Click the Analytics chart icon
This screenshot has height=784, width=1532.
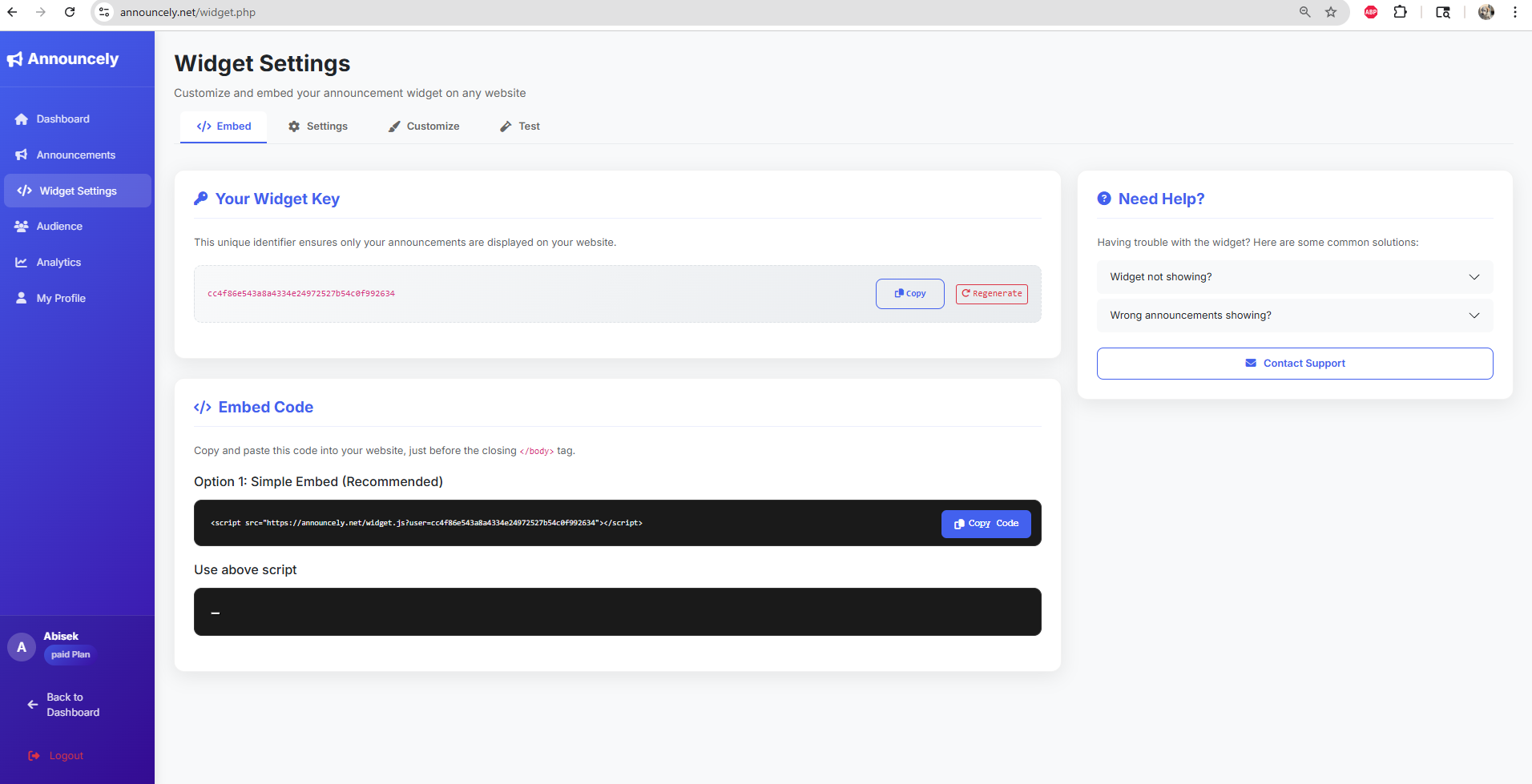pyautogui.click(x=22, y=263)
